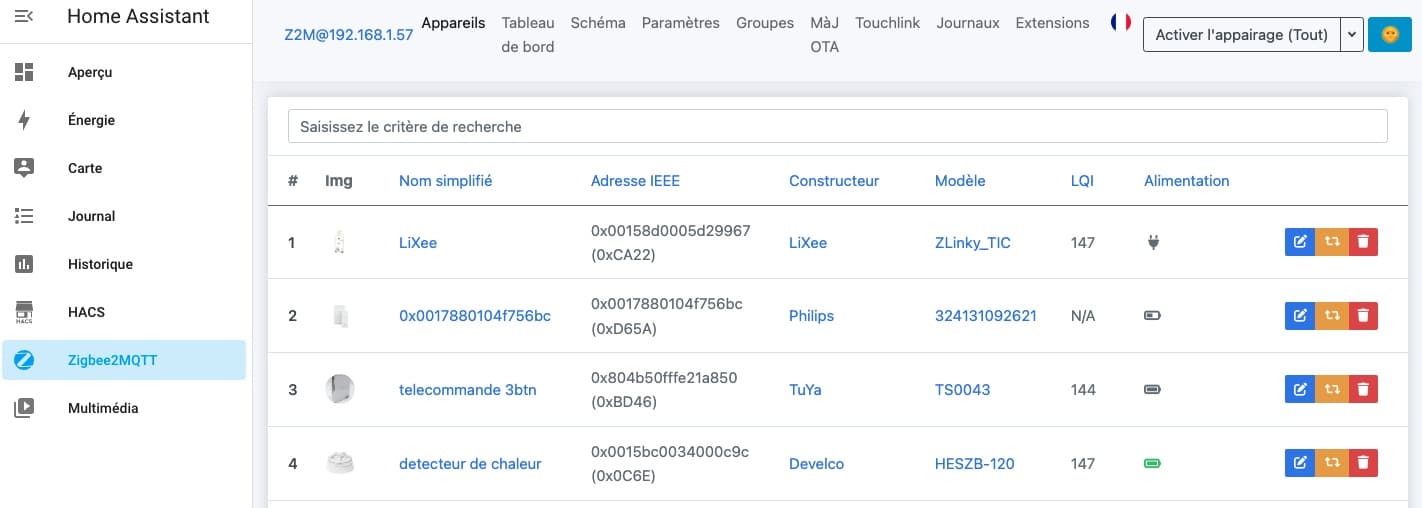Open the ZLinky_TIC model link

pos(973,243)
